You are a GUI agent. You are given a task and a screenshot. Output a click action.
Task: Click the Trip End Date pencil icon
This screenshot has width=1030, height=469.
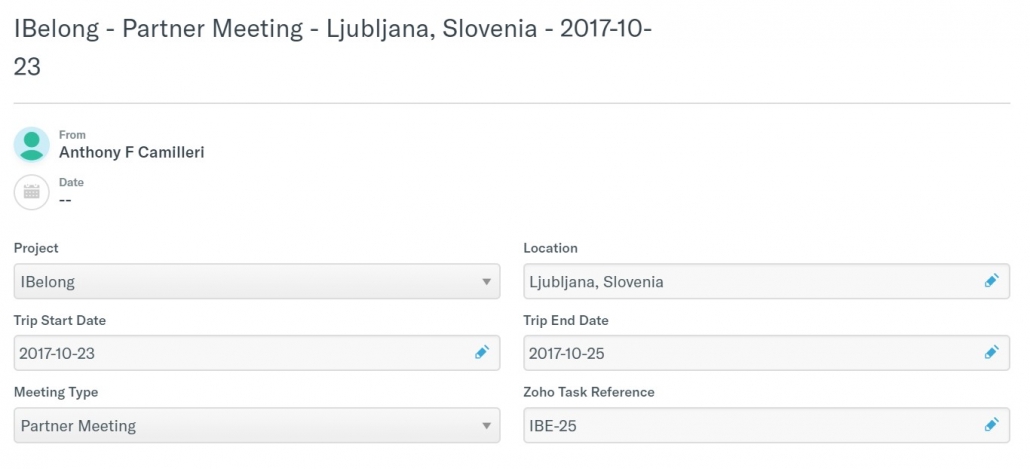click(x=991, y=353)
